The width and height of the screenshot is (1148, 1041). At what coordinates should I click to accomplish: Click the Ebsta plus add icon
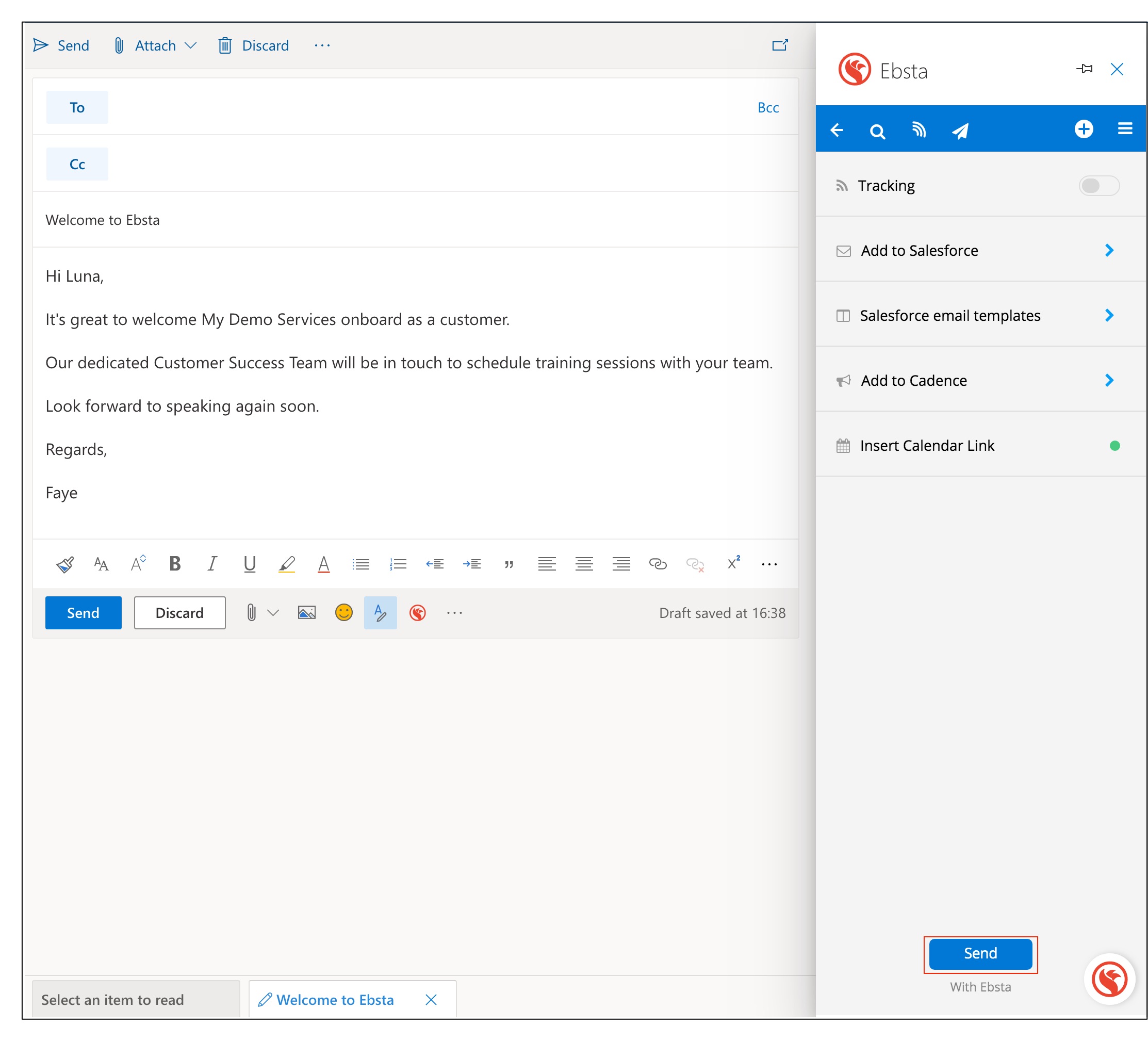click(1083, 128)
